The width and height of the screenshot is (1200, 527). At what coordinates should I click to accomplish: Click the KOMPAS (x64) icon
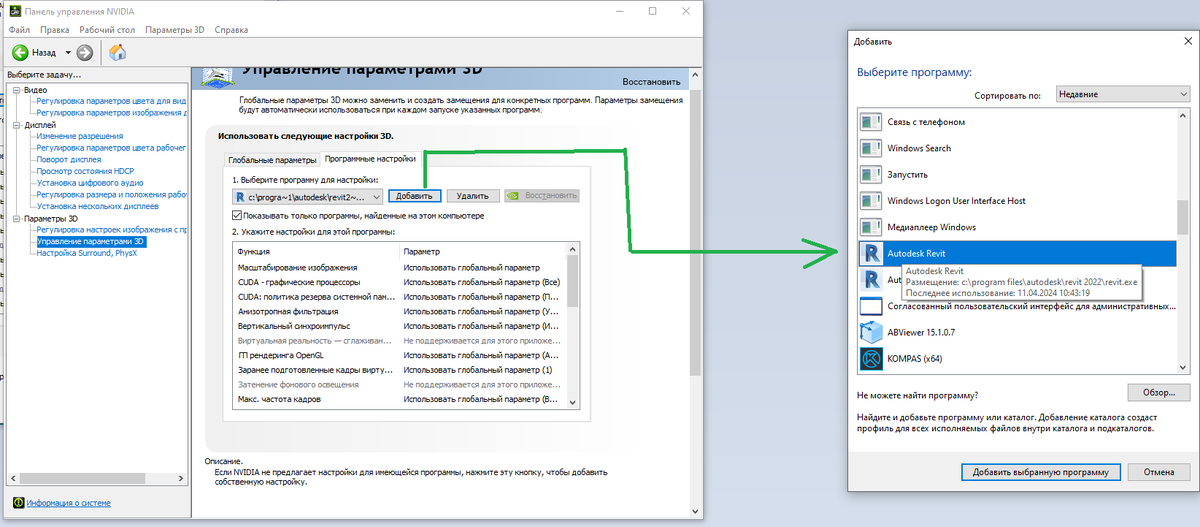click(x=869, y=358)
